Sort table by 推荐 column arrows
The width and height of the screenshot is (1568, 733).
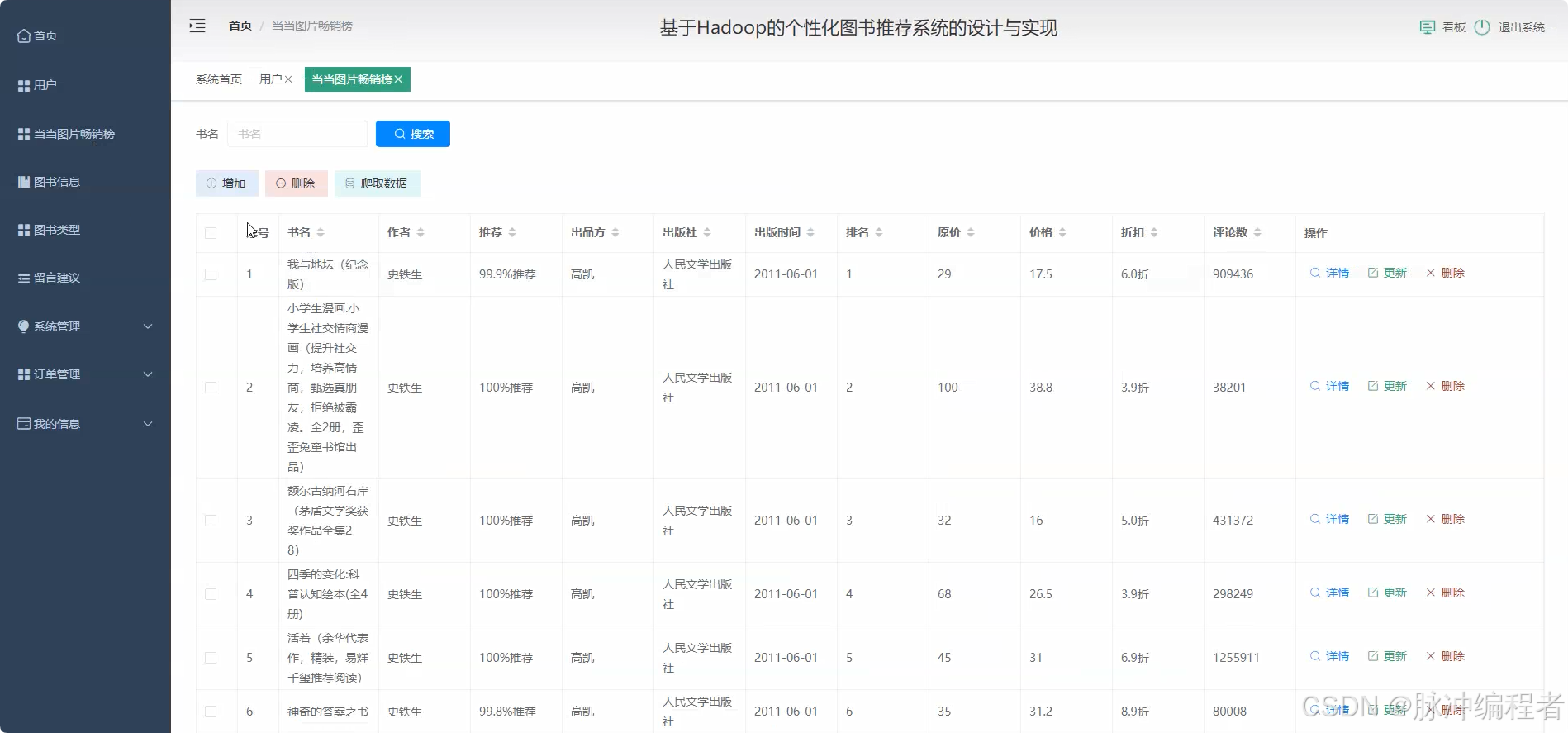pos(512,233)
